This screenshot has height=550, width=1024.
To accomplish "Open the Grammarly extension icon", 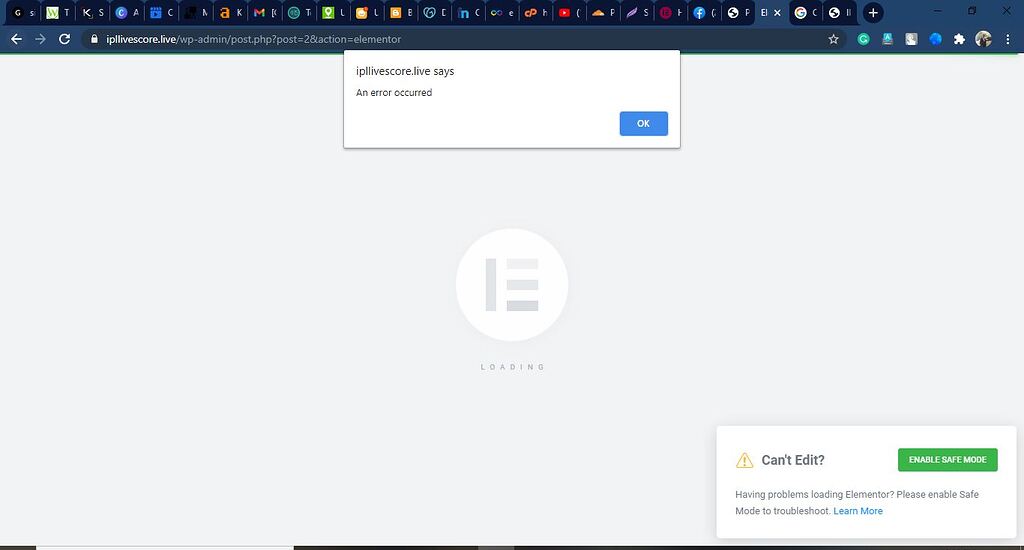I will (864, 39).
